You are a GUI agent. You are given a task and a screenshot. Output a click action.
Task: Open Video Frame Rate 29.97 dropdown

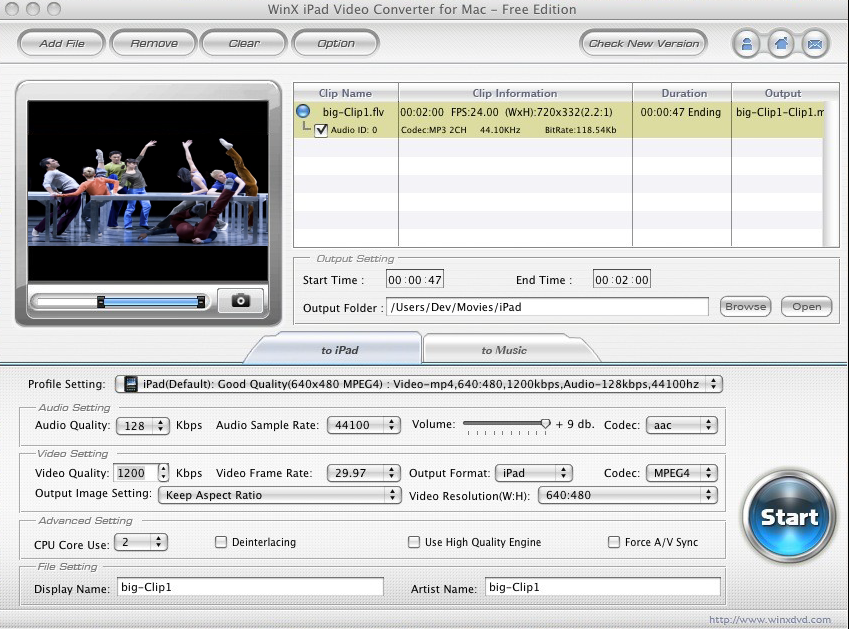(364, 473)
